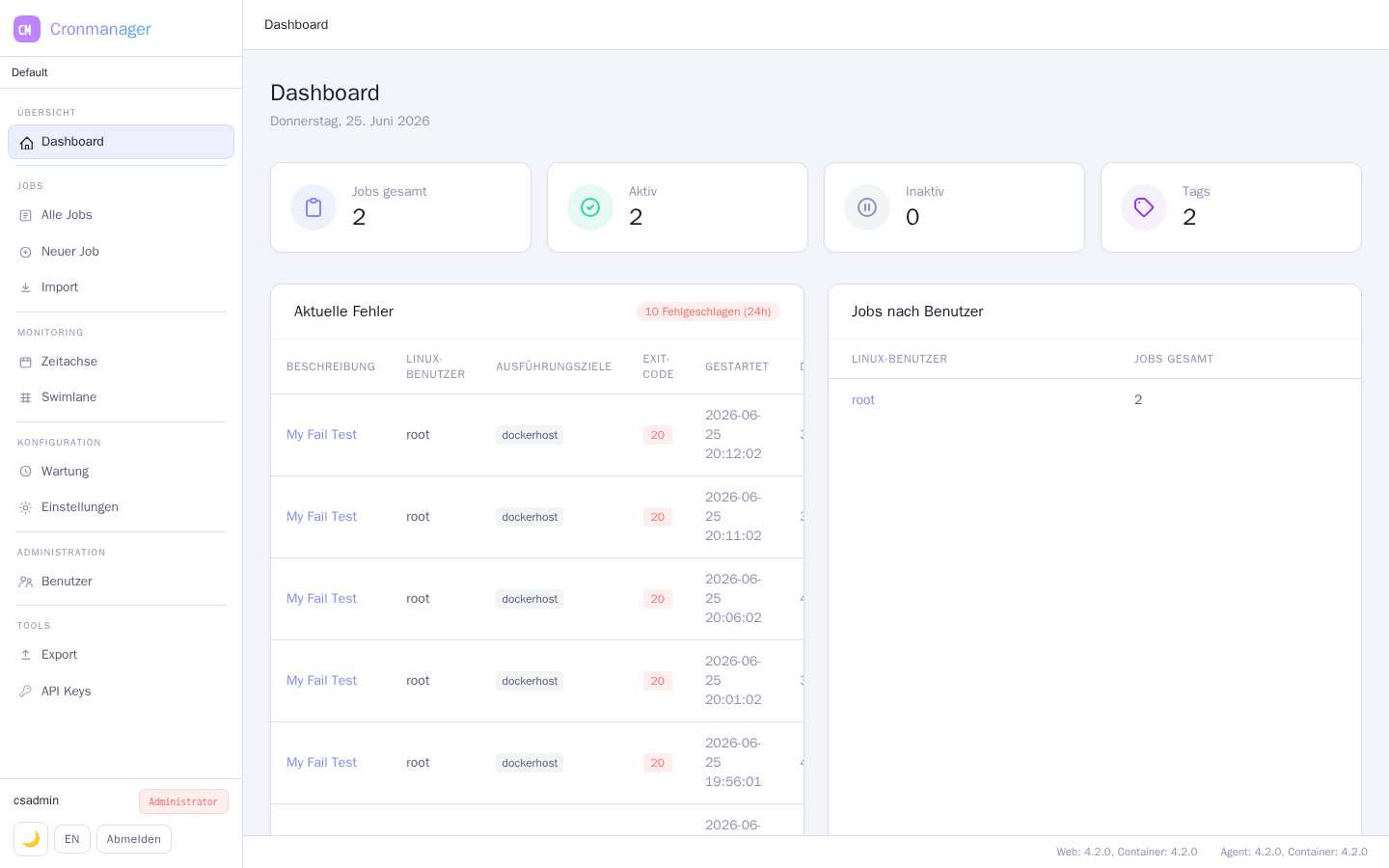Click the Tags stat card
The width and height of the screenshot is (1389, 868).
tap(1231, 207)
